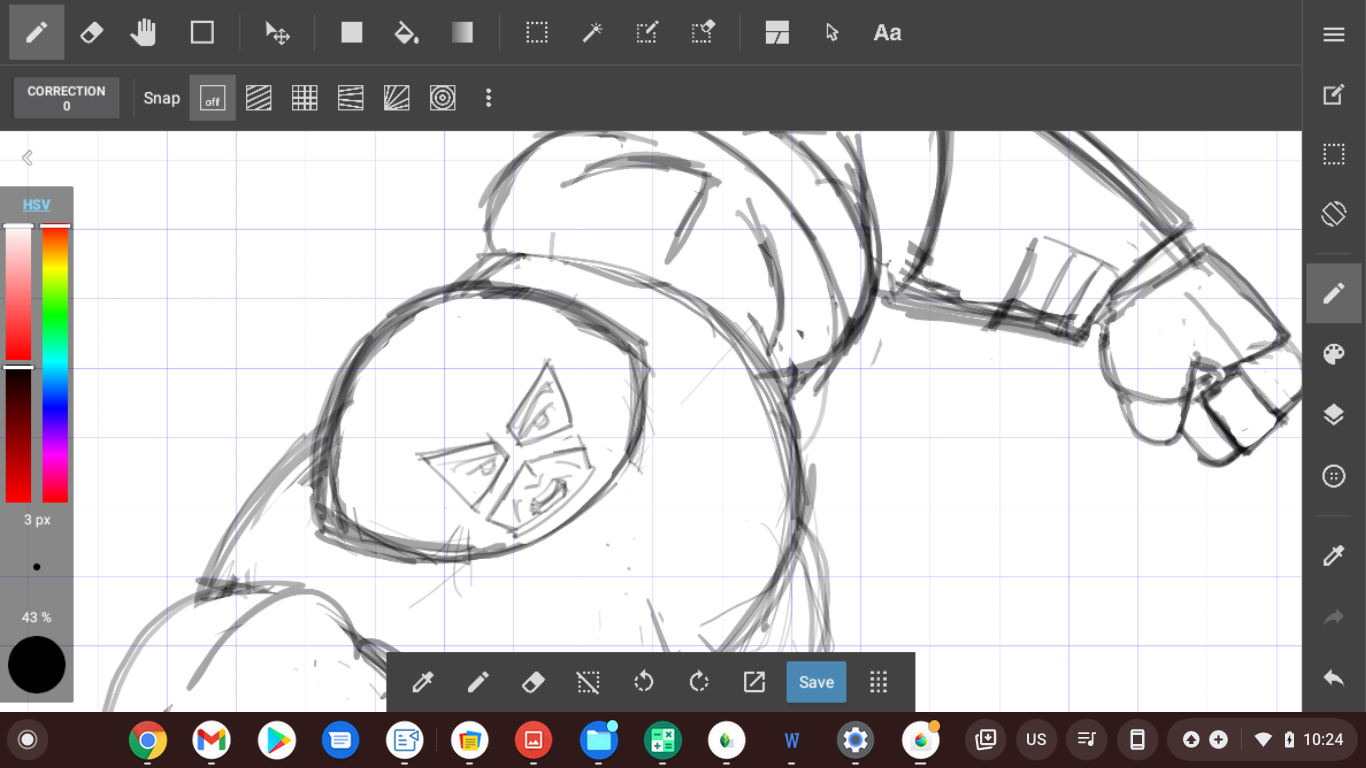This screenshot has width=1366, height=768.
Task: Pick a hue on rainbow bar
Action: point(55,364)
